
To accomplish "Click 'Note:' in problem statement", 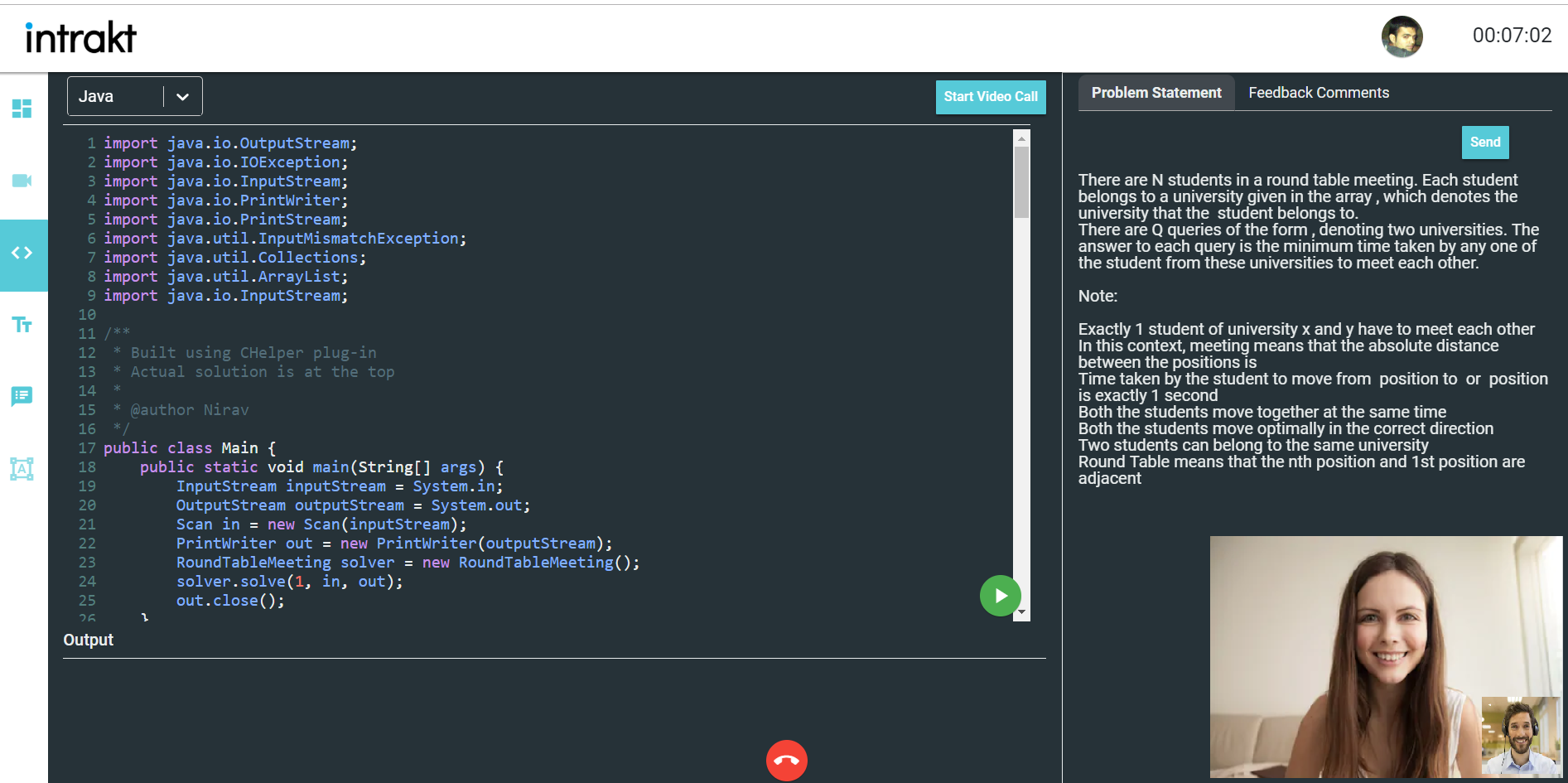I will coord(1098,296).
